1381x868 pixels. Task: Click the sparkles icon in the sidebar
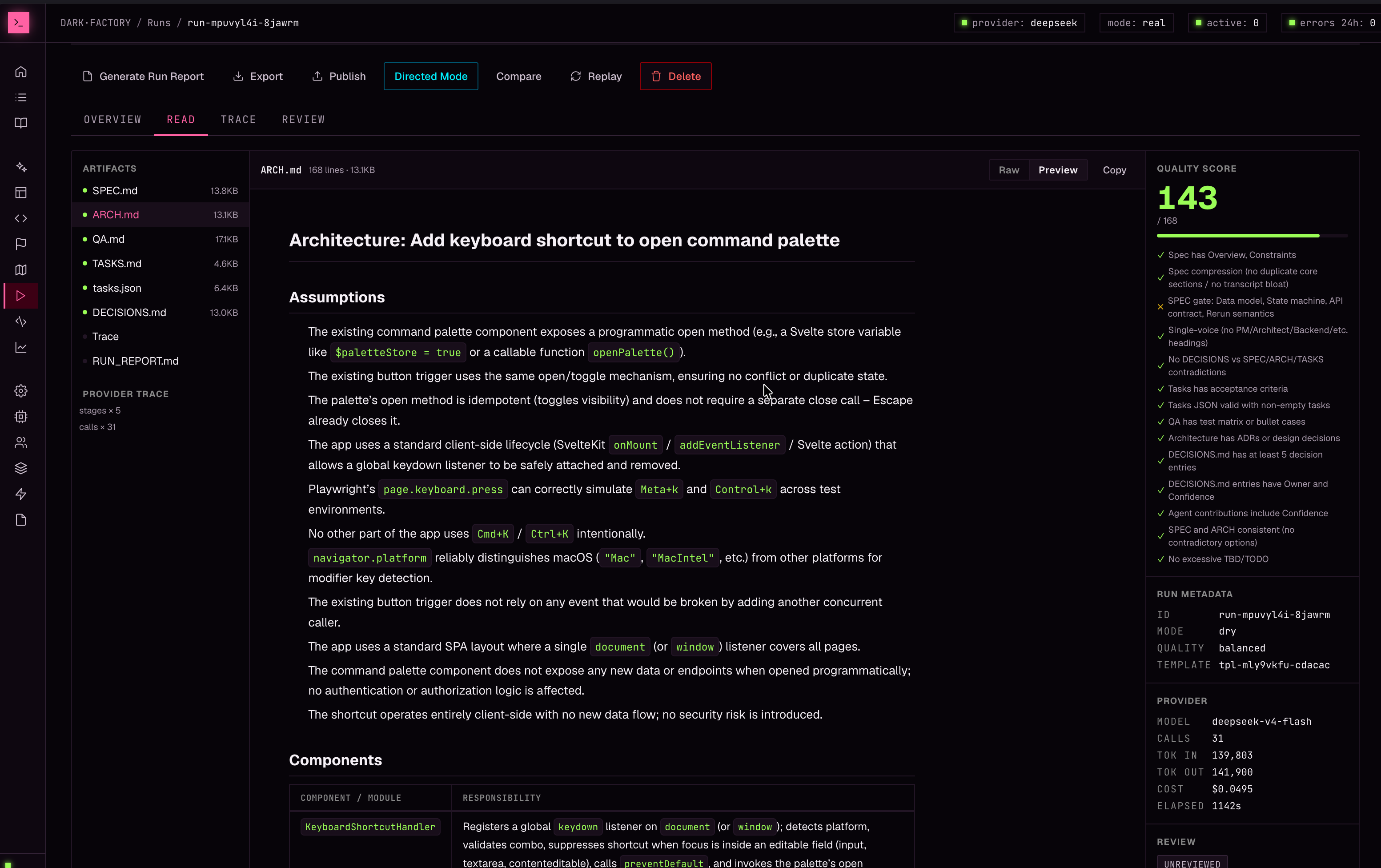click(x=20, y=167)
